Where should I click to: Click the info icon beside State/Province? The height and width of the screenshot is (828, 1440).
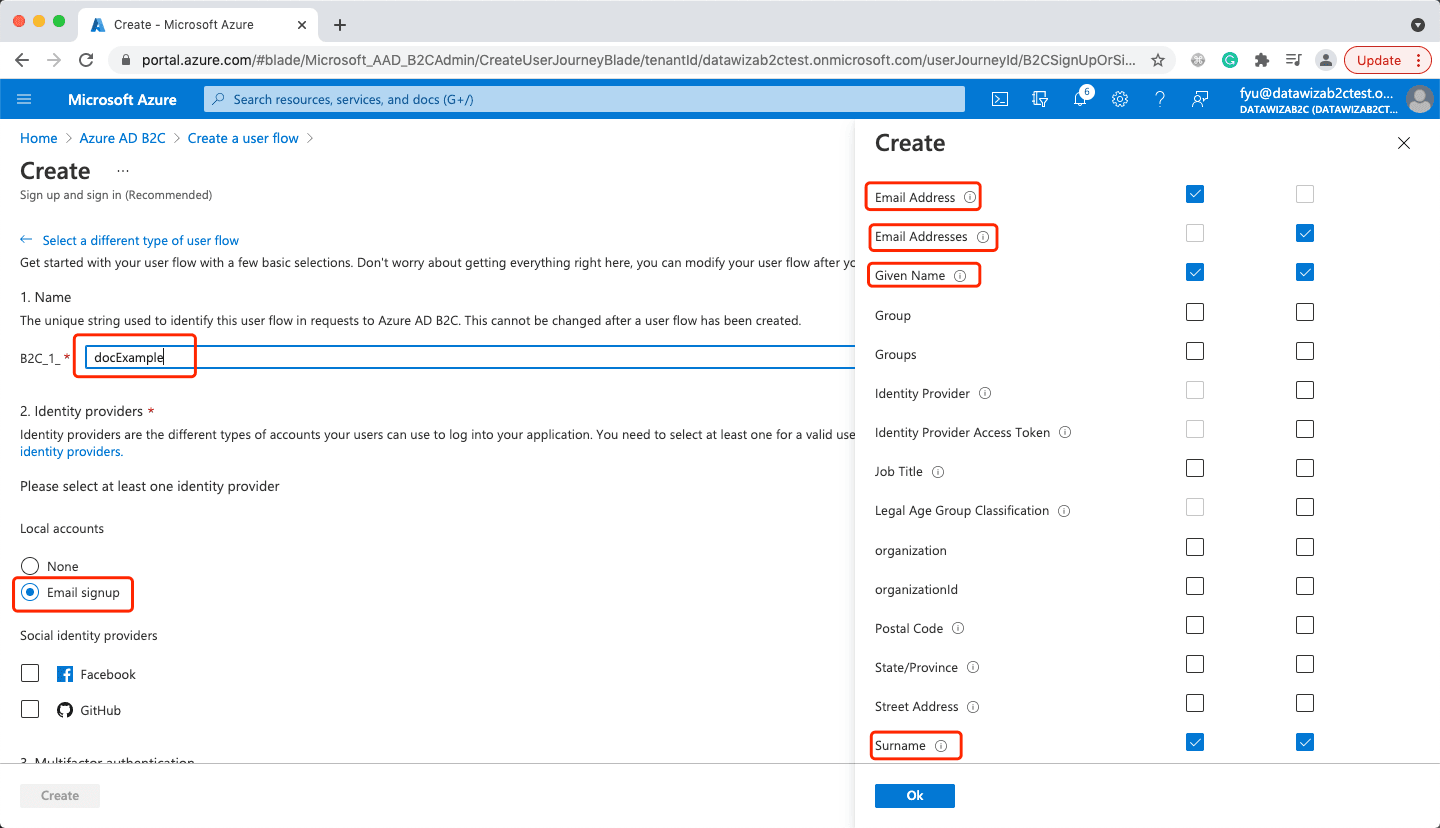pos(973,667)
